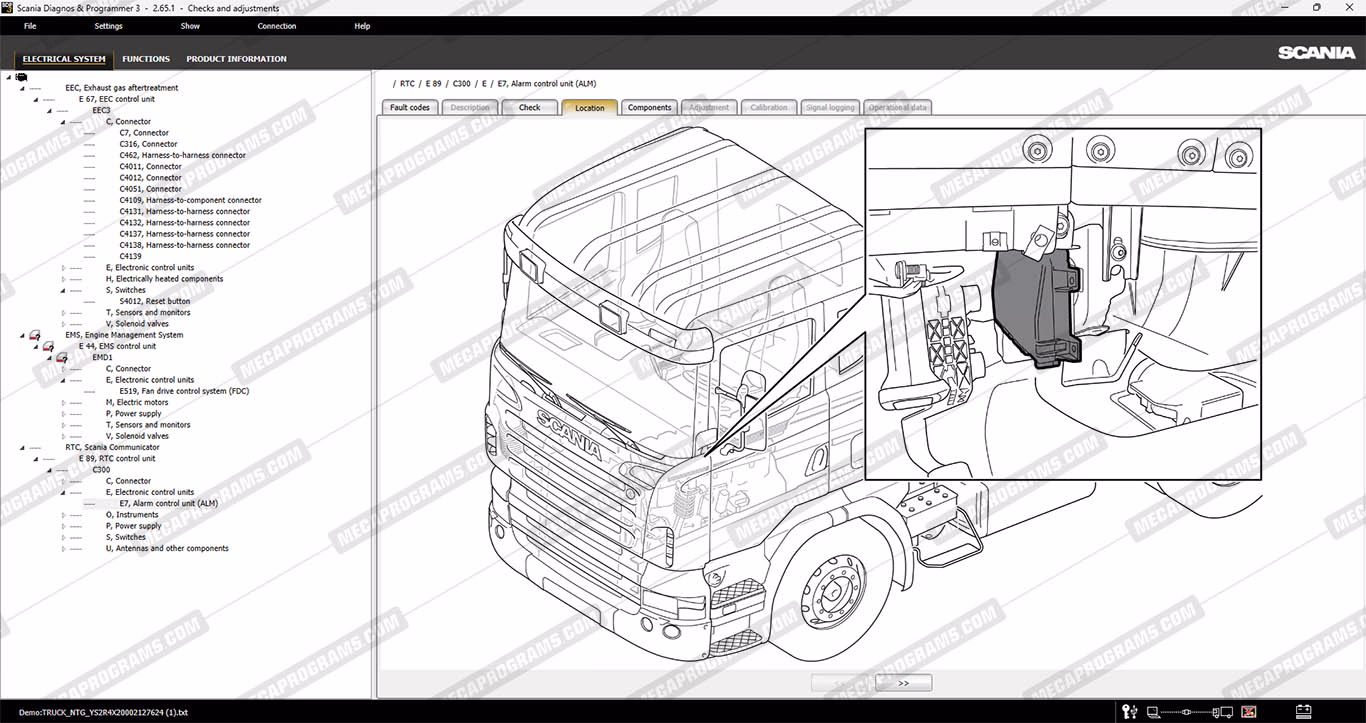Viewport: 1366px width, 723px height.
Task: Click the Demo file name in status bar
Action: point(103,712)
